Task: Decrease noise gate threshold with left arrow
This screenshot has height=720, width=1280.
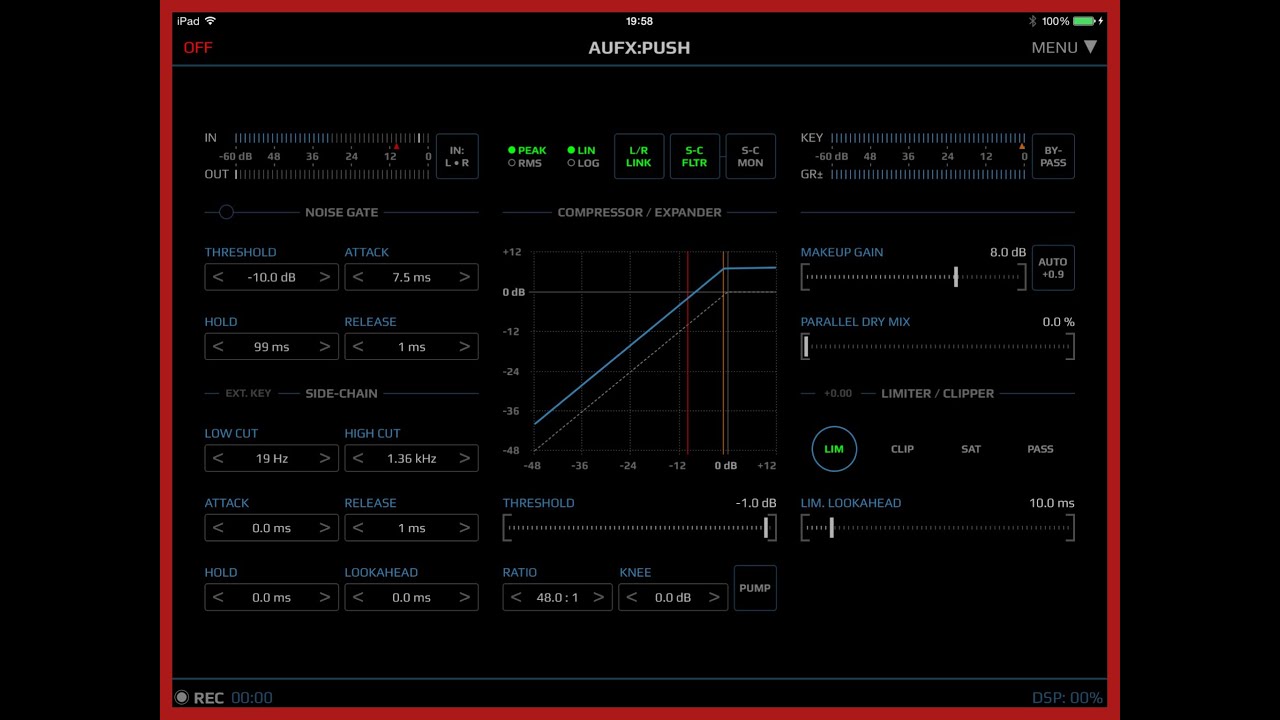Action: [218, 277]
